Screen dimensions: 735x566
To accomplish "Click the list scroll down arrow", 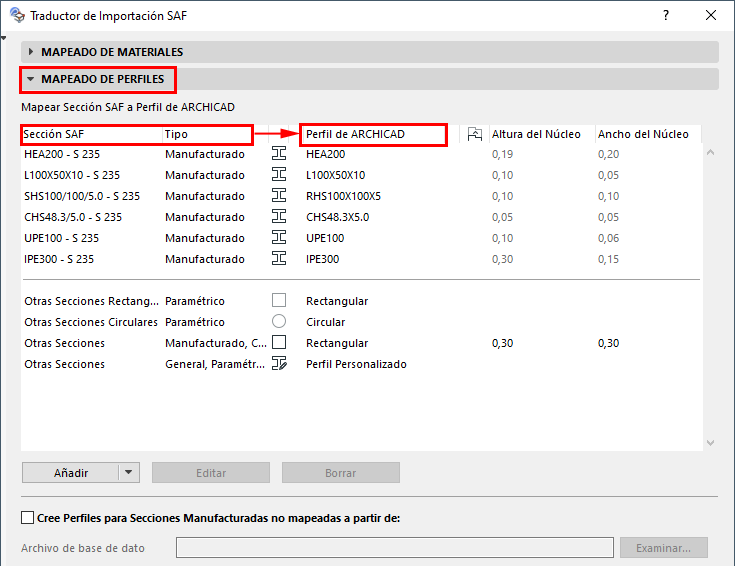I will 710,443.
